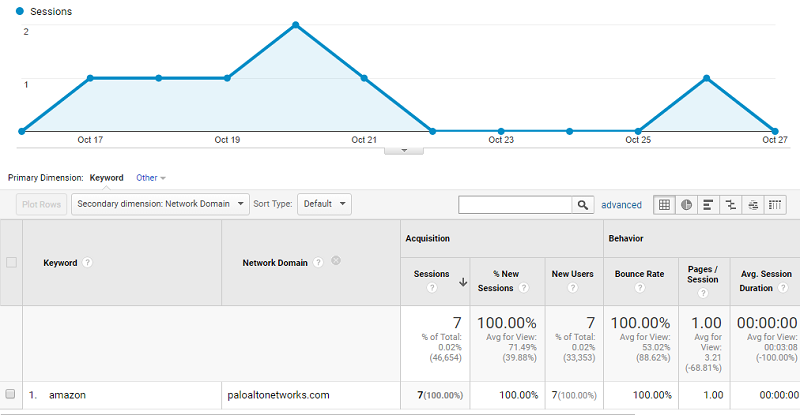
Task: Select the Performance bar view icon
Action: (708, 204)
